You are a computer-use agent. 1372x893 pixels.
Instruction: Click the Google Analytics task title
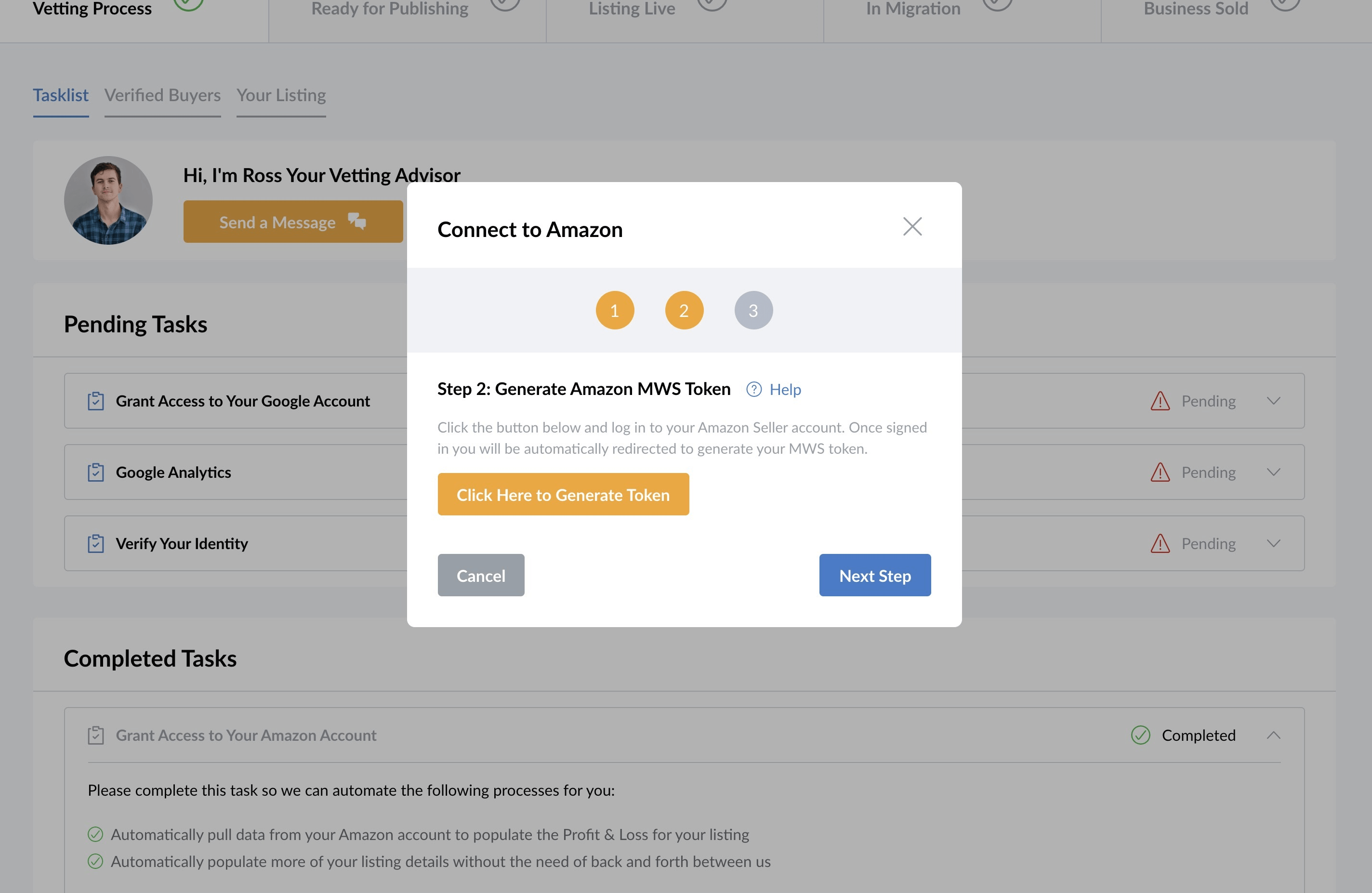point(173,472)
